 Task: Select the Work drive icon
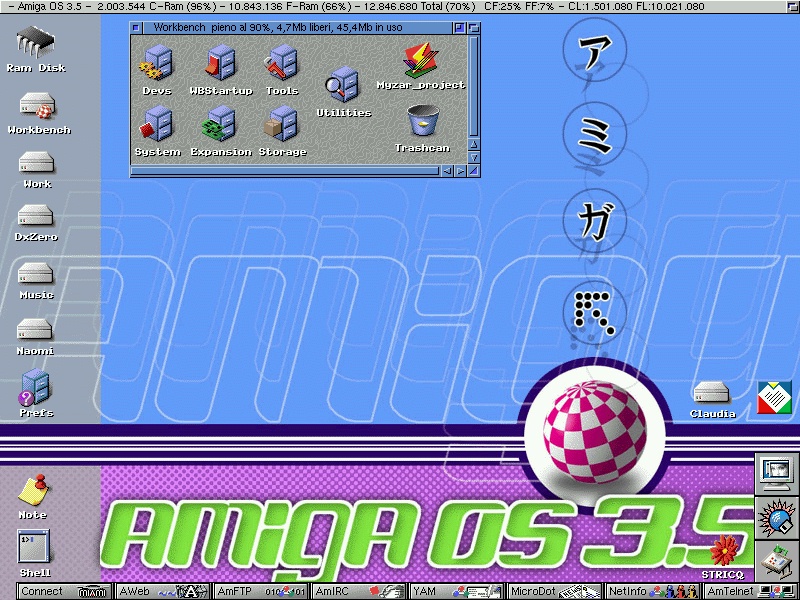37,170
